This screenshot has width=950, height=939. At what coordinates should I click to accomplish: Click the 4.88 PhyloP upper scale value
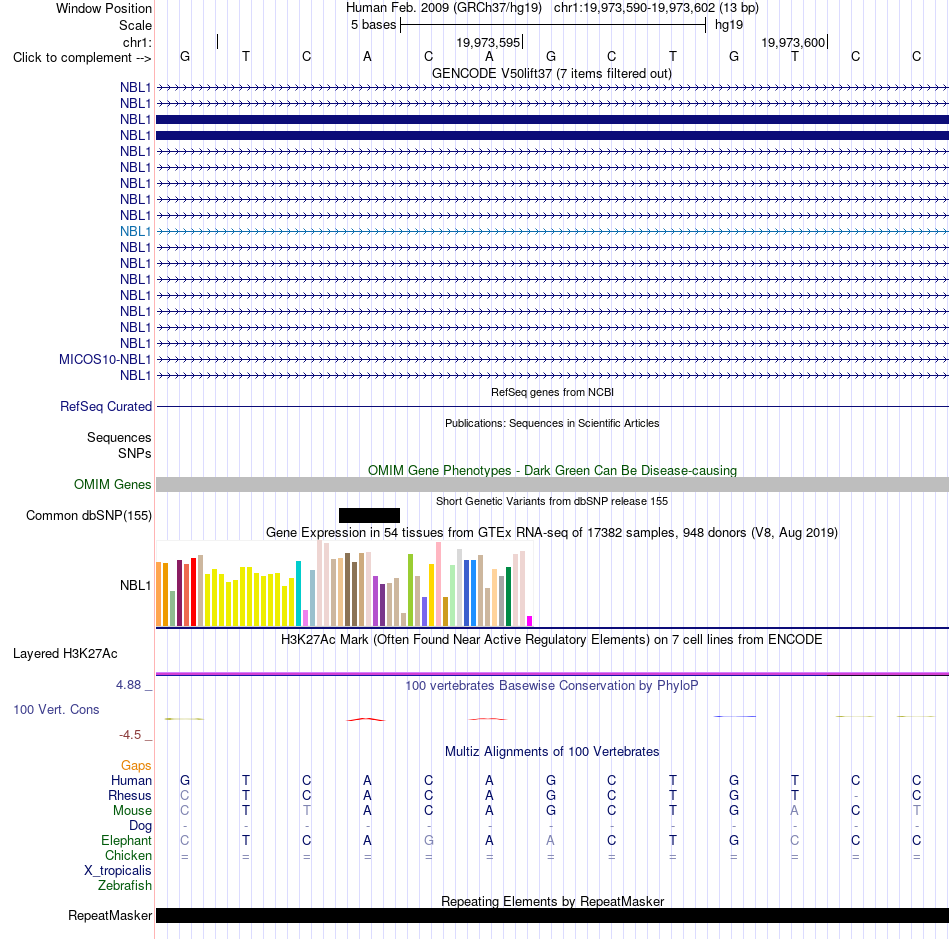[x=128, y=685]
